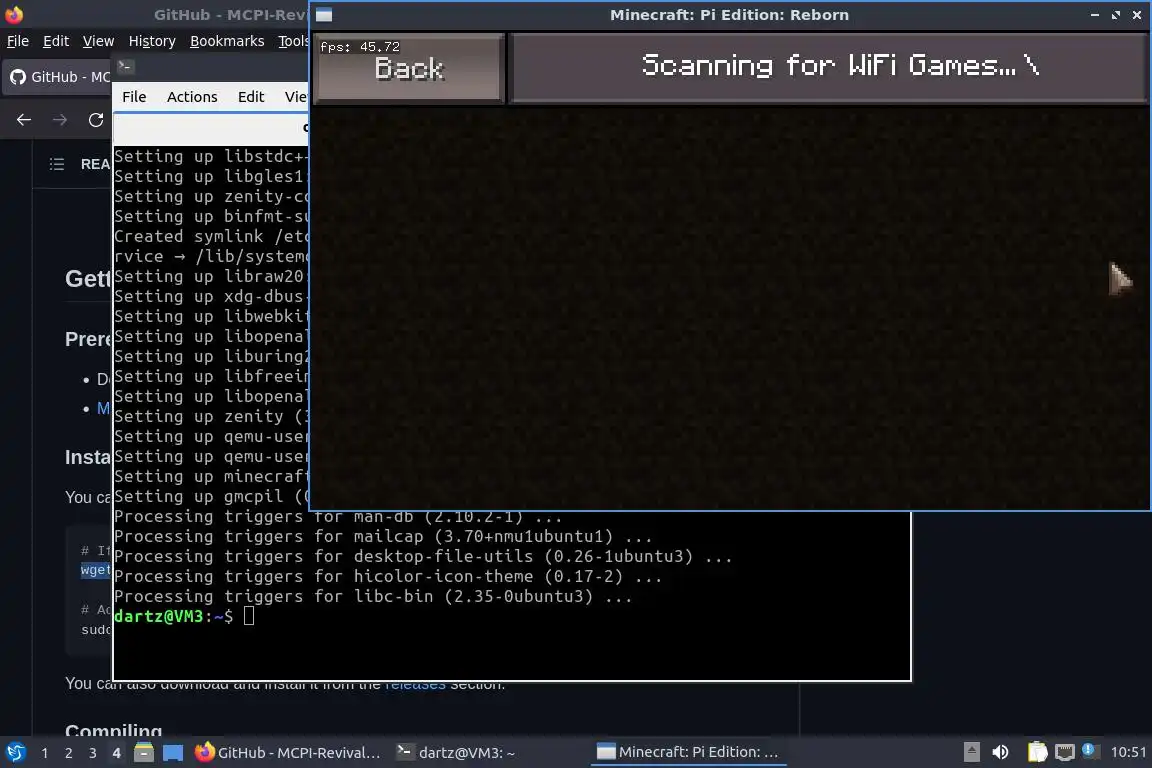Open the Minecraft window menu icon in its title bar
The height and width of the screenshot is (768, 1152).
(x=324, y=15)
